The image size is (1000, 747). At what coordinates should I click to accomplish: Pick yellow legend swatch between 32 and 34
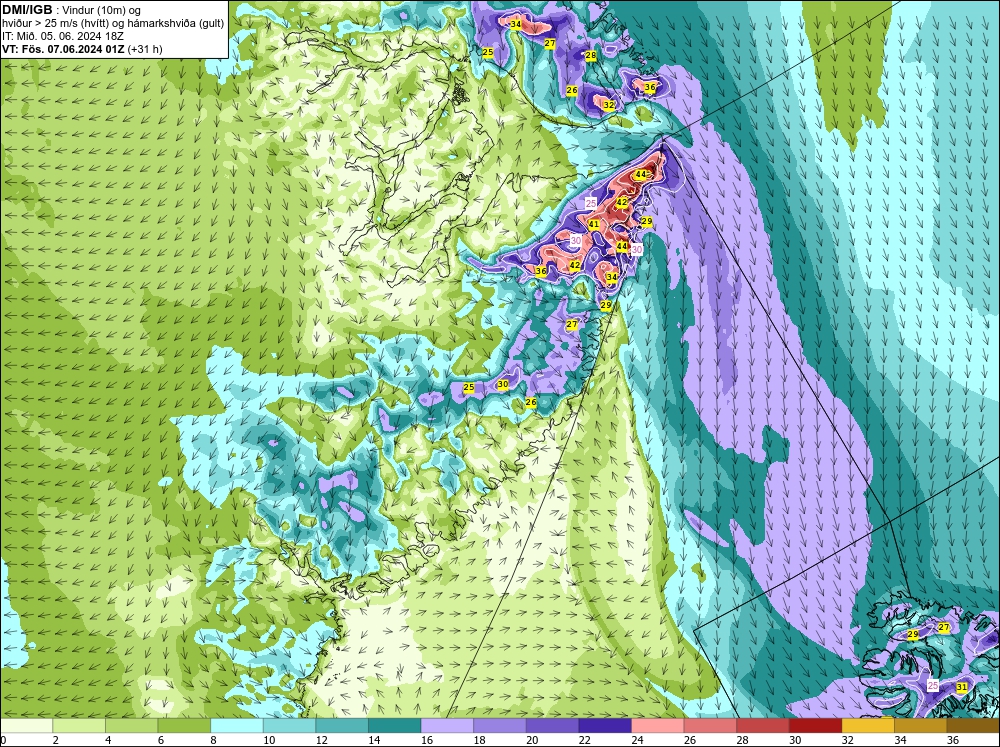pos(868,726)
